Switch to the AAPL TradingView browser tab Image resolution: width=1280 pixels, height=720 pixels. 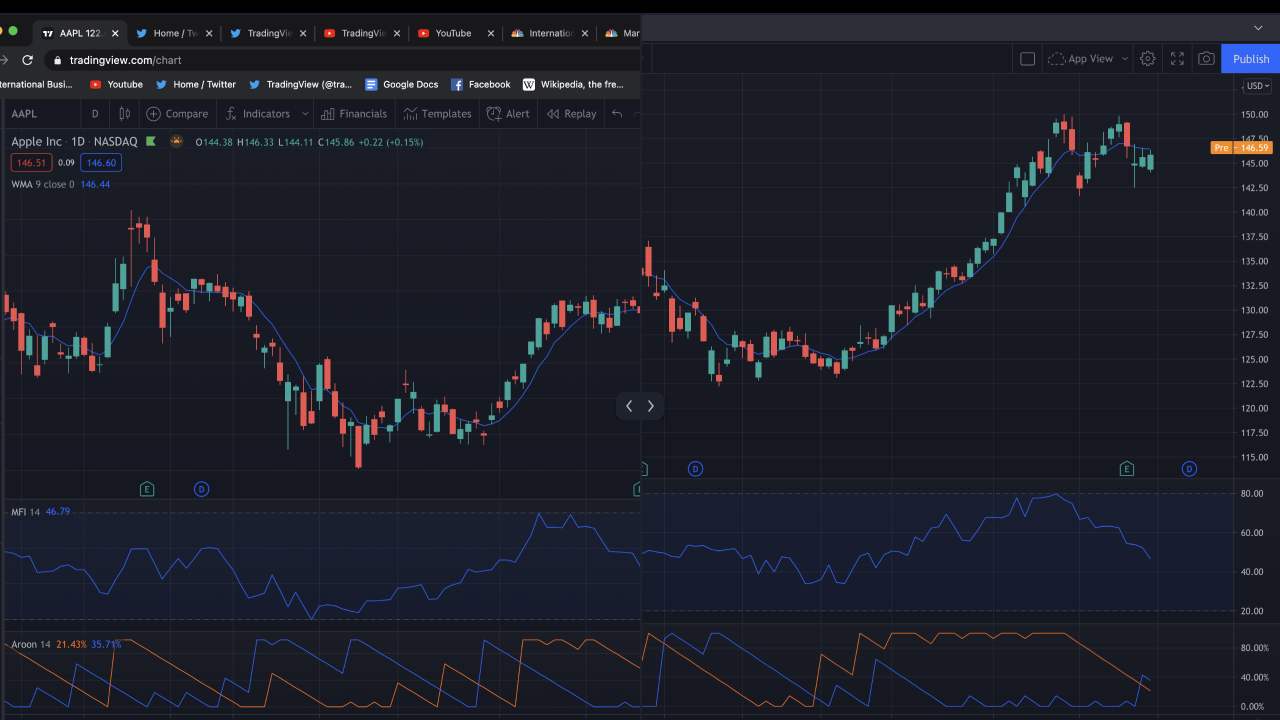point(79,33)
